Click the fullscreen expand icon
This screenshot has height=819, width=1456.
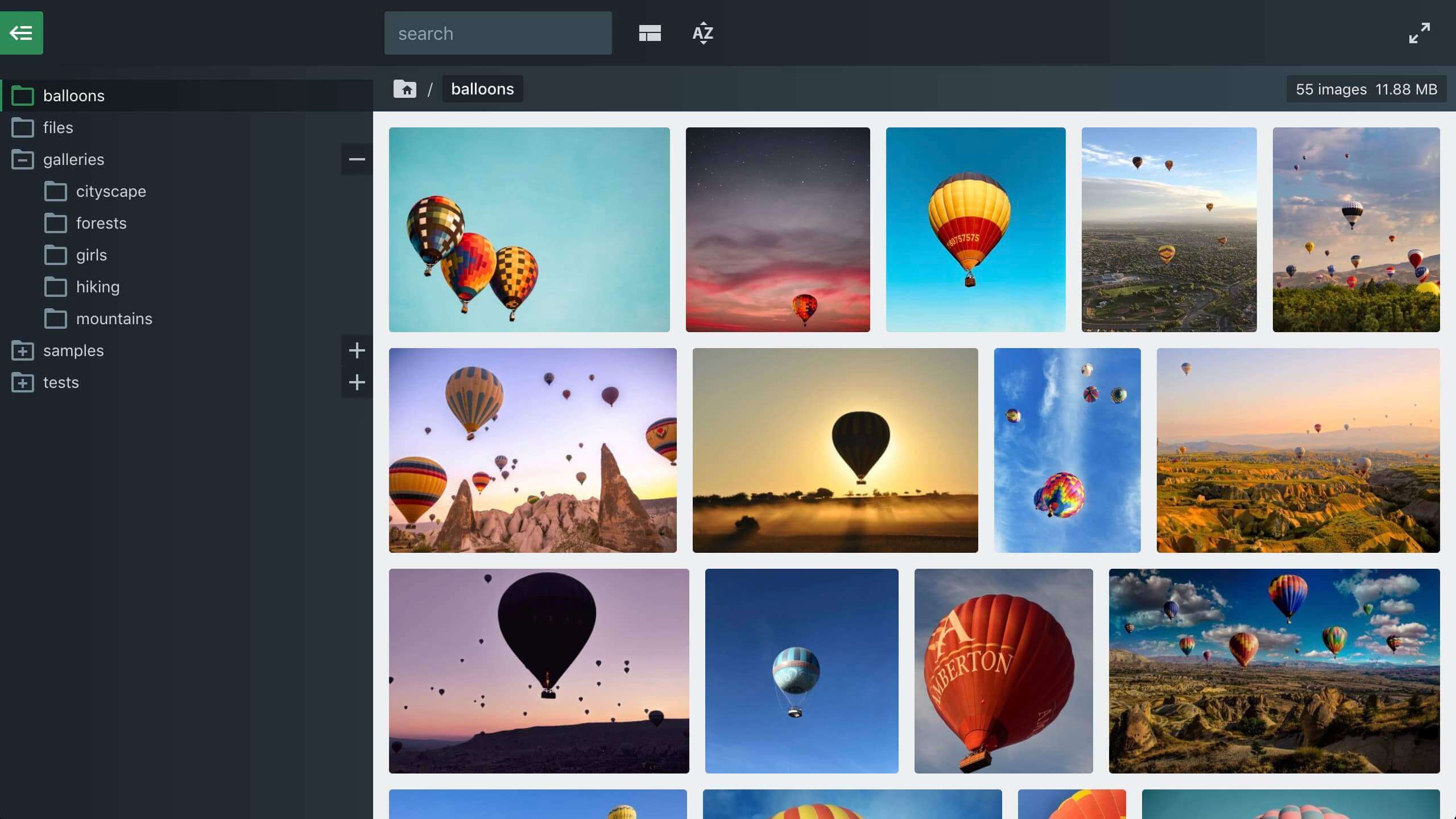pos(1418,33)
